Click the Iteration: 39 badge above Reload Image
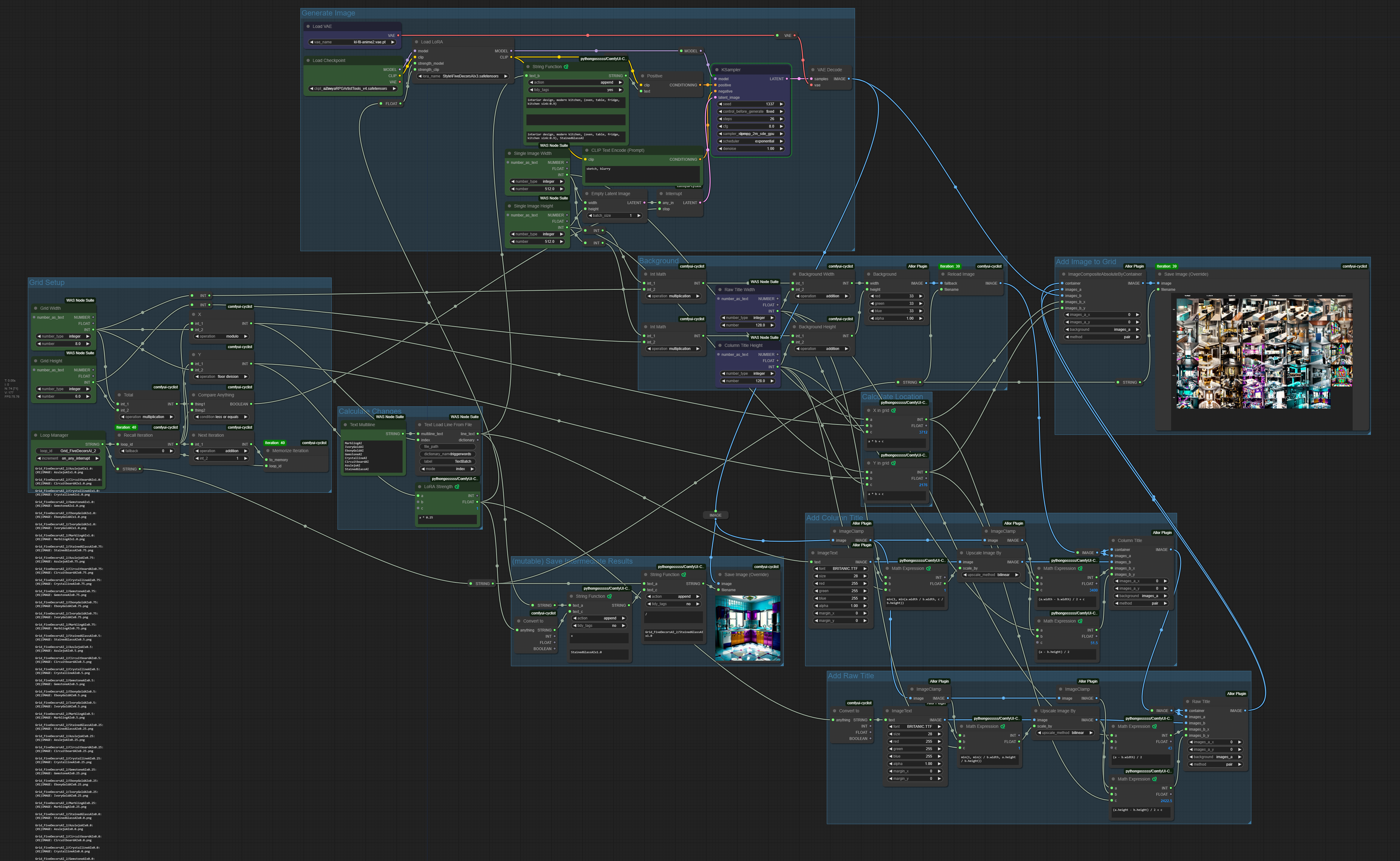The image size is (1400, 861). point(950,266)
